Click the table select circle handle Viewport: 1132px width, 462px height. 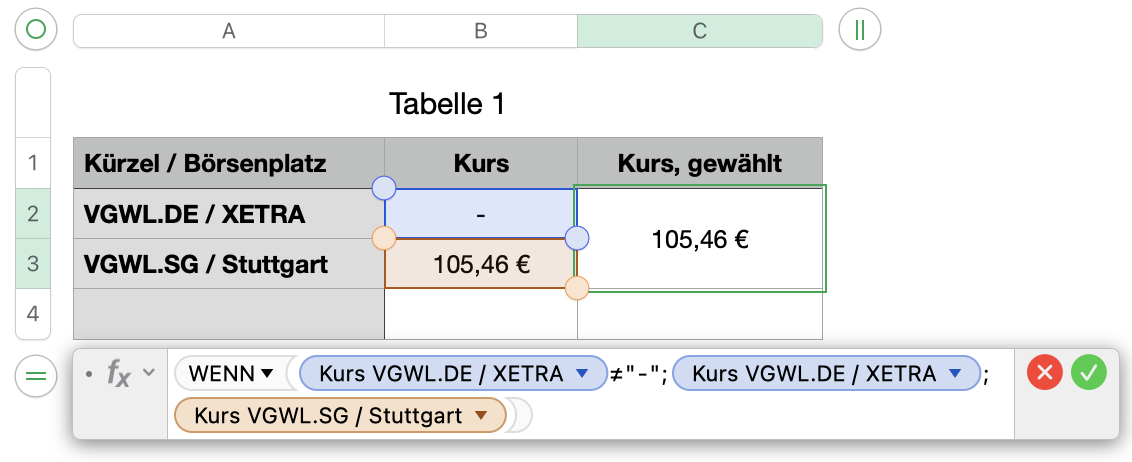pos(36,30)
